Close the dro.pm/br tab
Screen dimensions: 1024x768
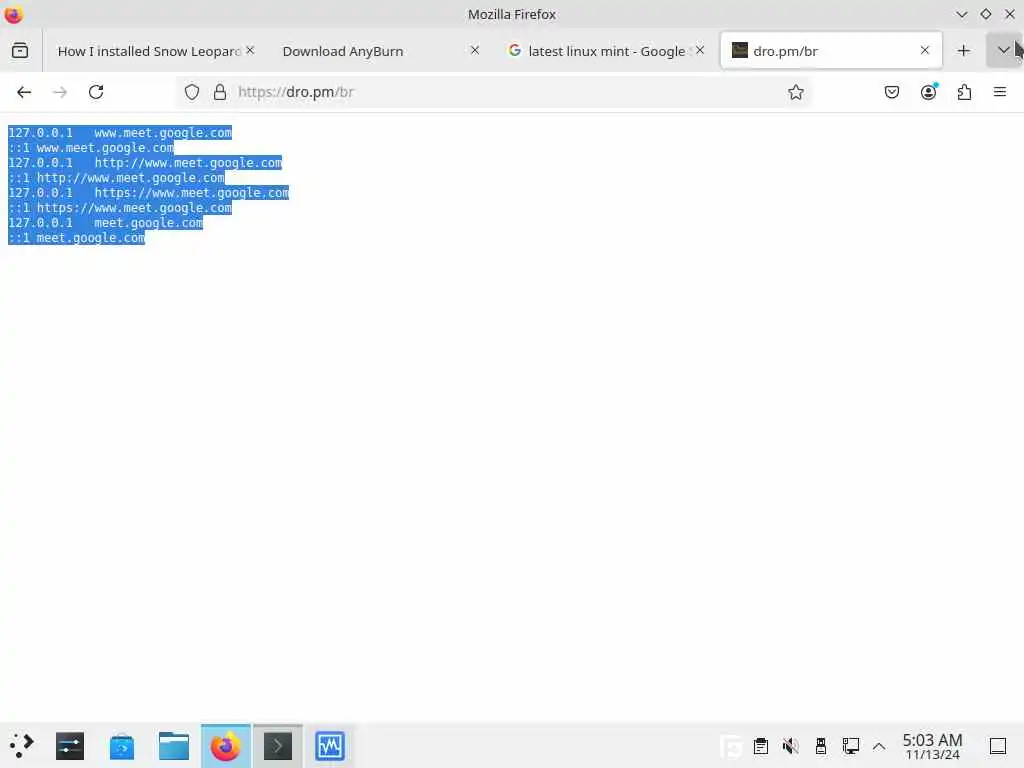925,50
